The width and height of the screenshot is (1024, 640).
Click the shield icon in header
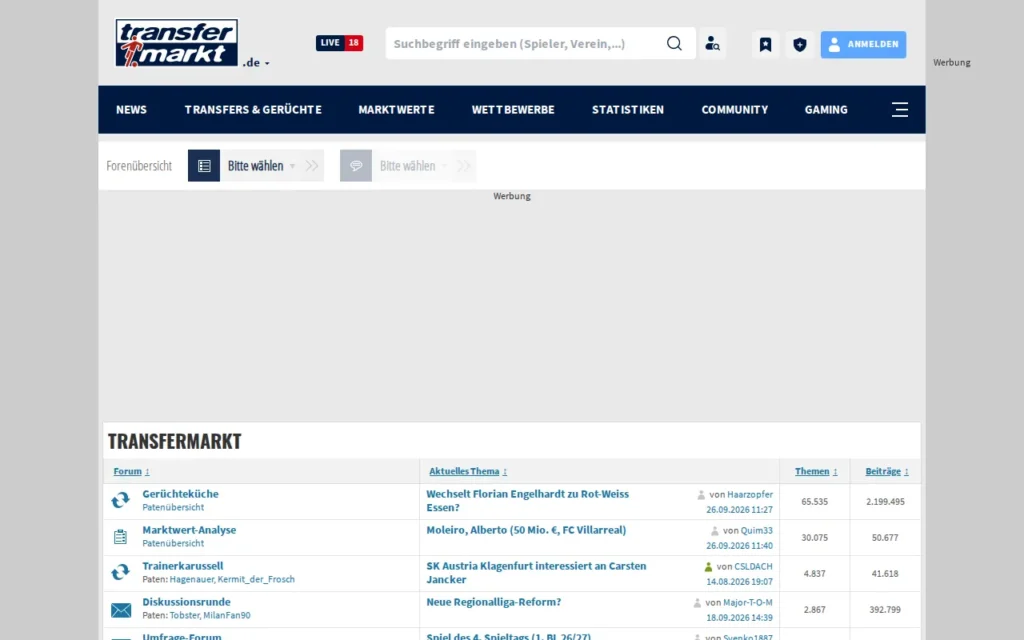799,44
